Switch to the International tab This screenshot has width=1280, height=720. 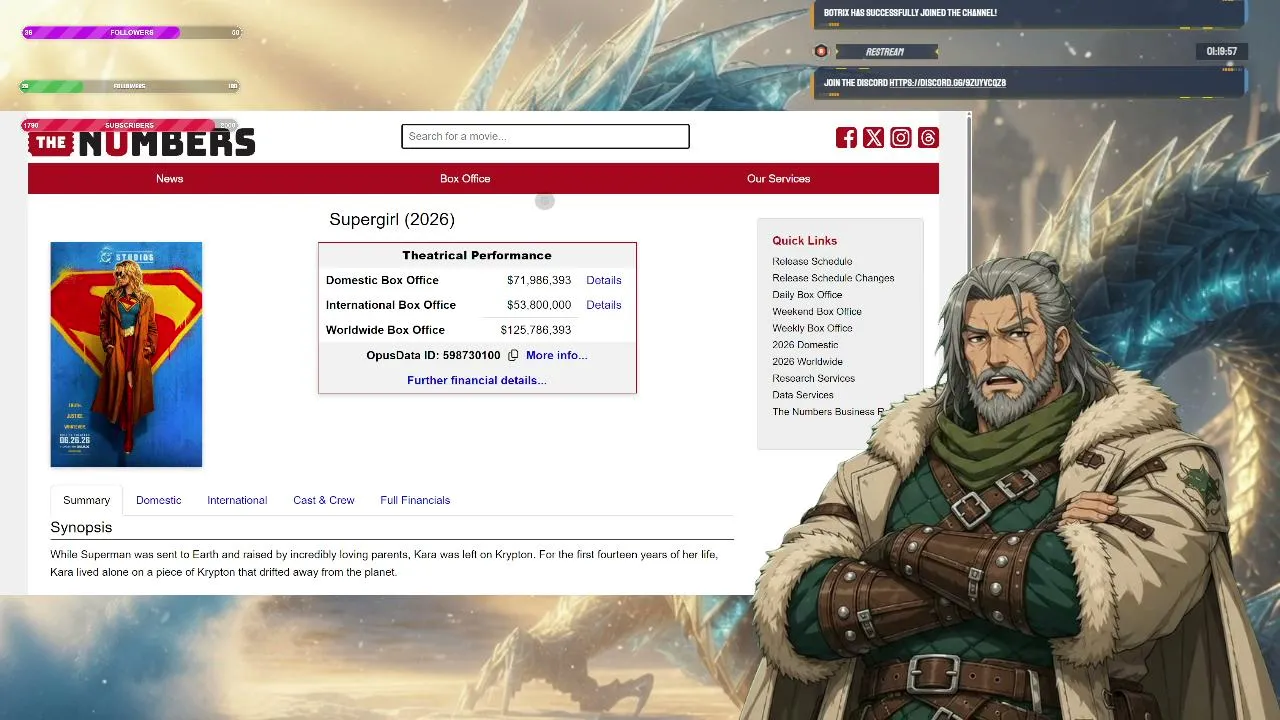click(237, 500)
